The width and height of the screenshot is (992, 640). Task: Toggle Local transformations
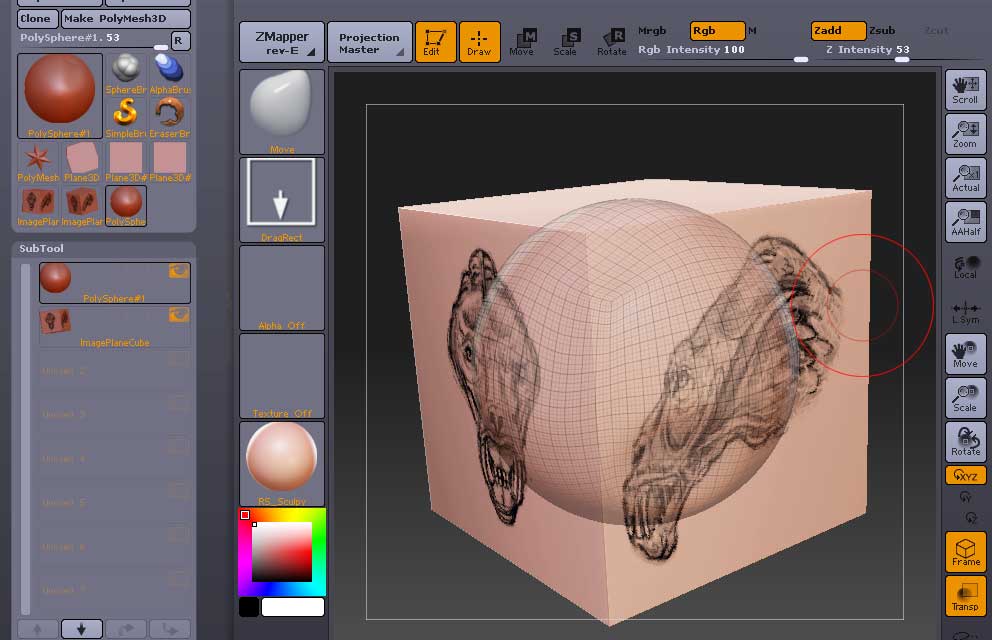tap(965, 266)
